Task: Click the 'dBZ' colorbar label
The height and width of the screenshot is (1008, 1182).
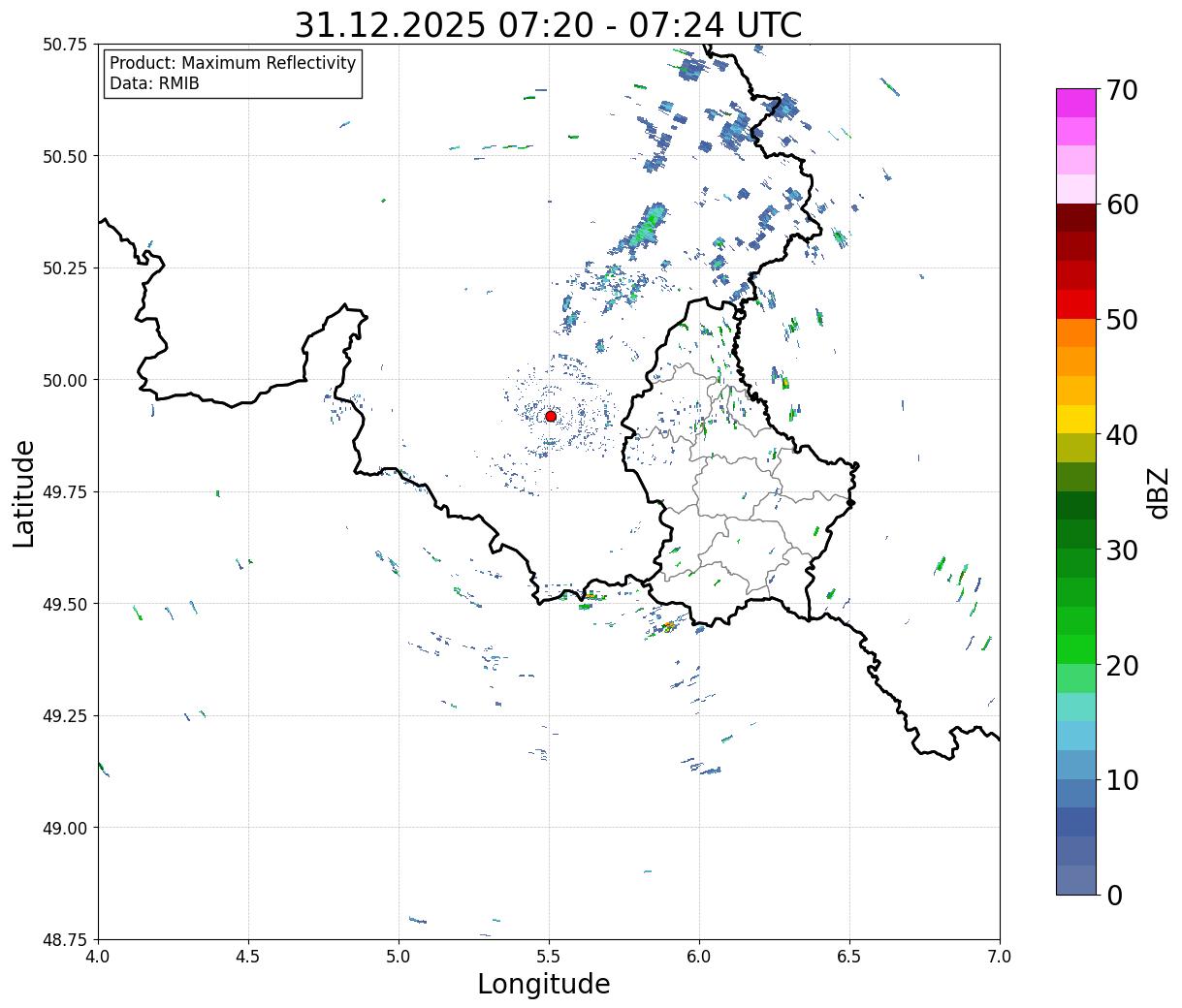Action: tap(1159, 492)
